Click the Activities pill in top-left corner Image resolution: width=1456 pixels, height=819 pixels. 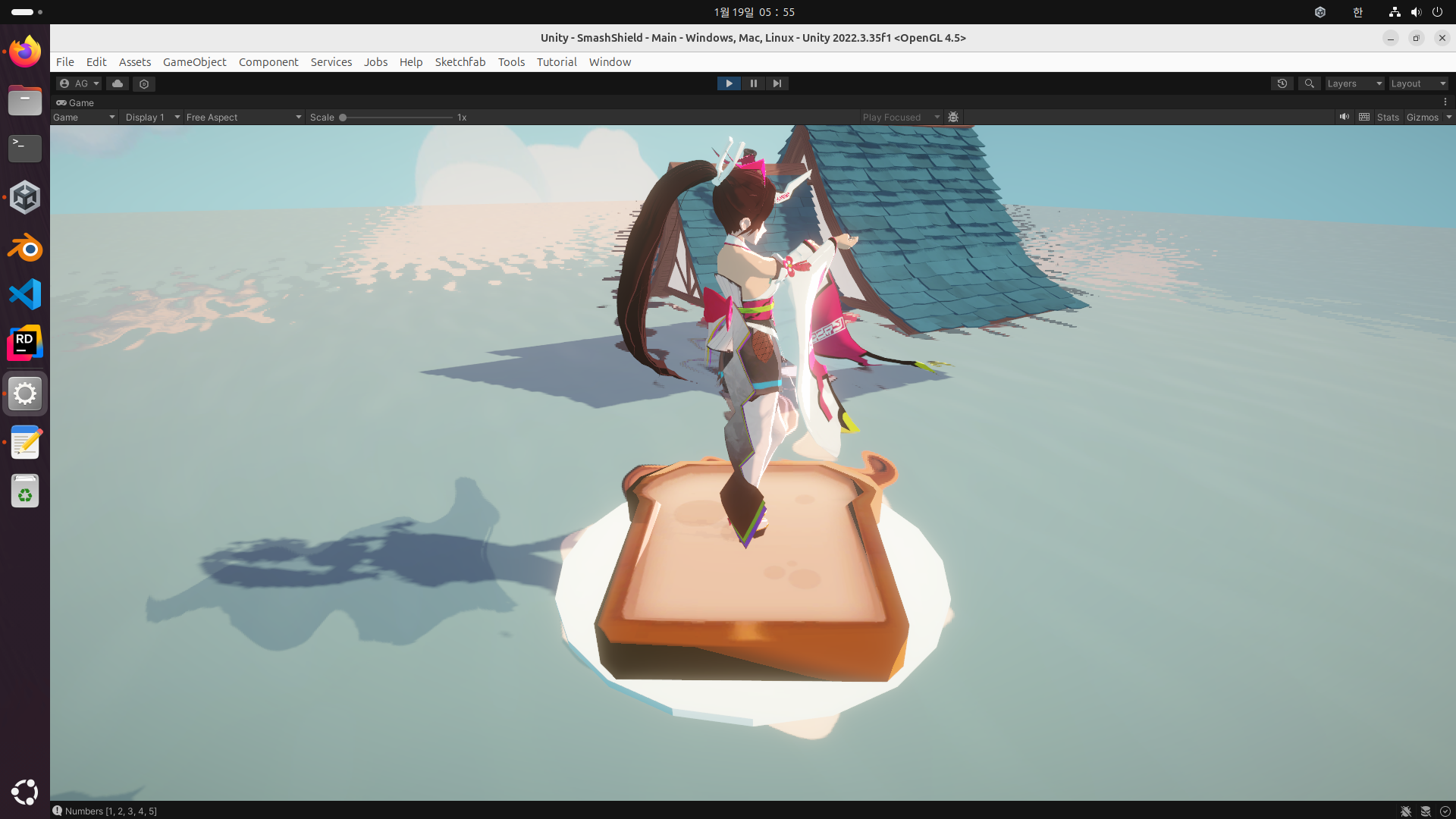[x=27, y=12]
